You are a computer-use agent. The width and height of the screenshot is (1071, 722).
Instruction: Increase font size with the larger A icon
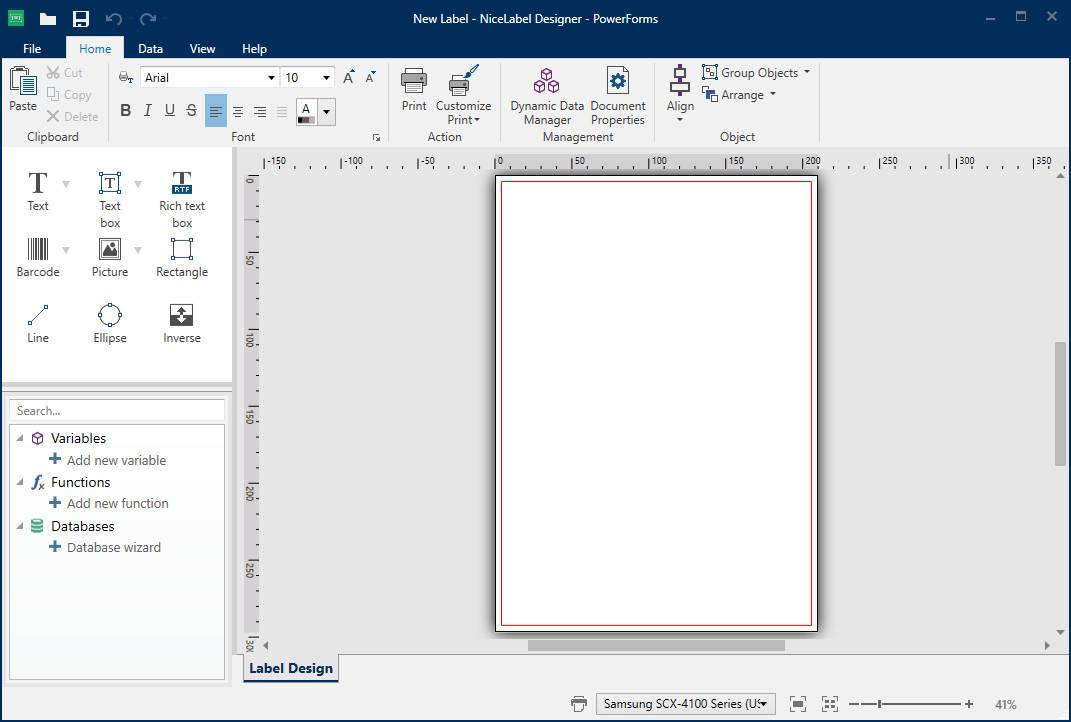348,77
